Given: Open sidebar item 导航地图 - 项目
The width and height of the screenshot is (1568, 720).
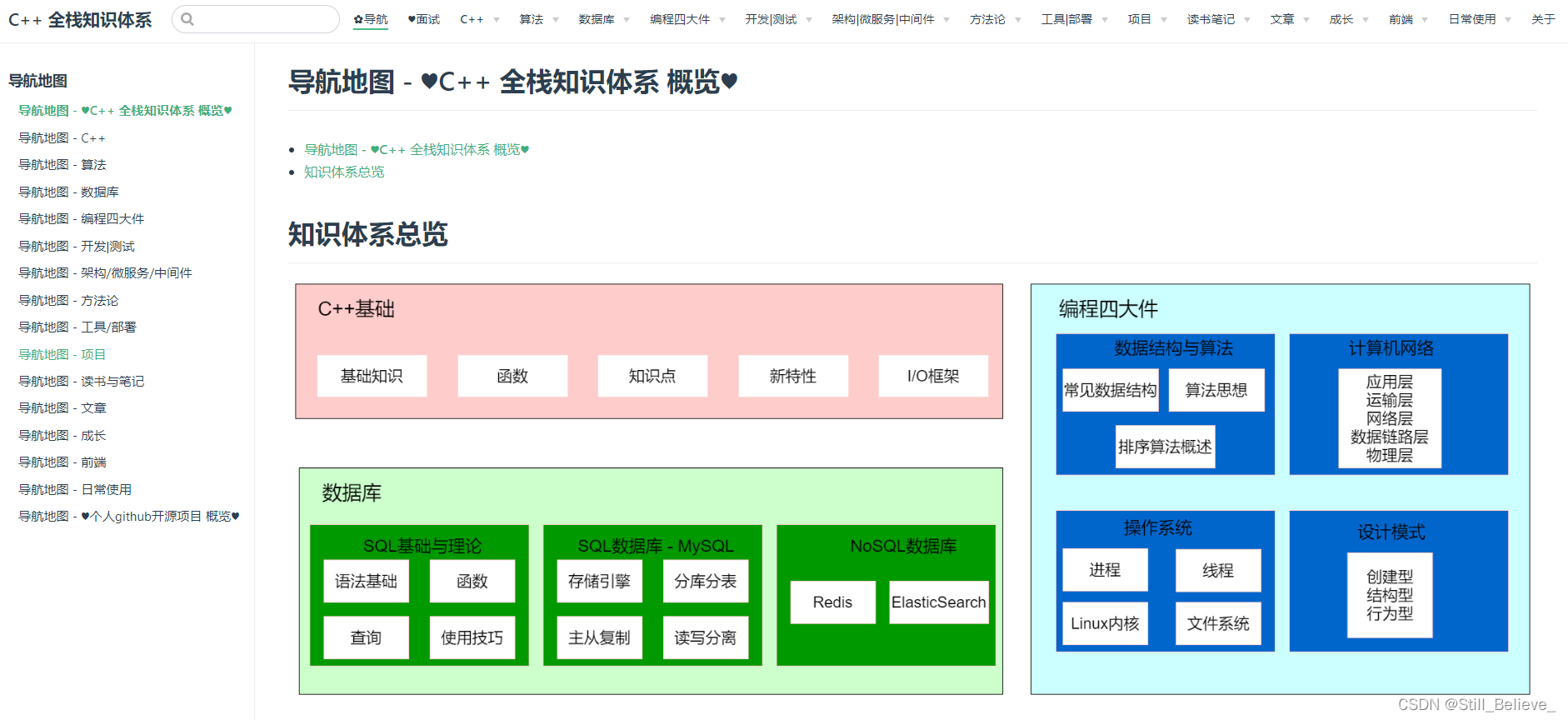Looking at the screenshot, I should click(x=62, y=354).
